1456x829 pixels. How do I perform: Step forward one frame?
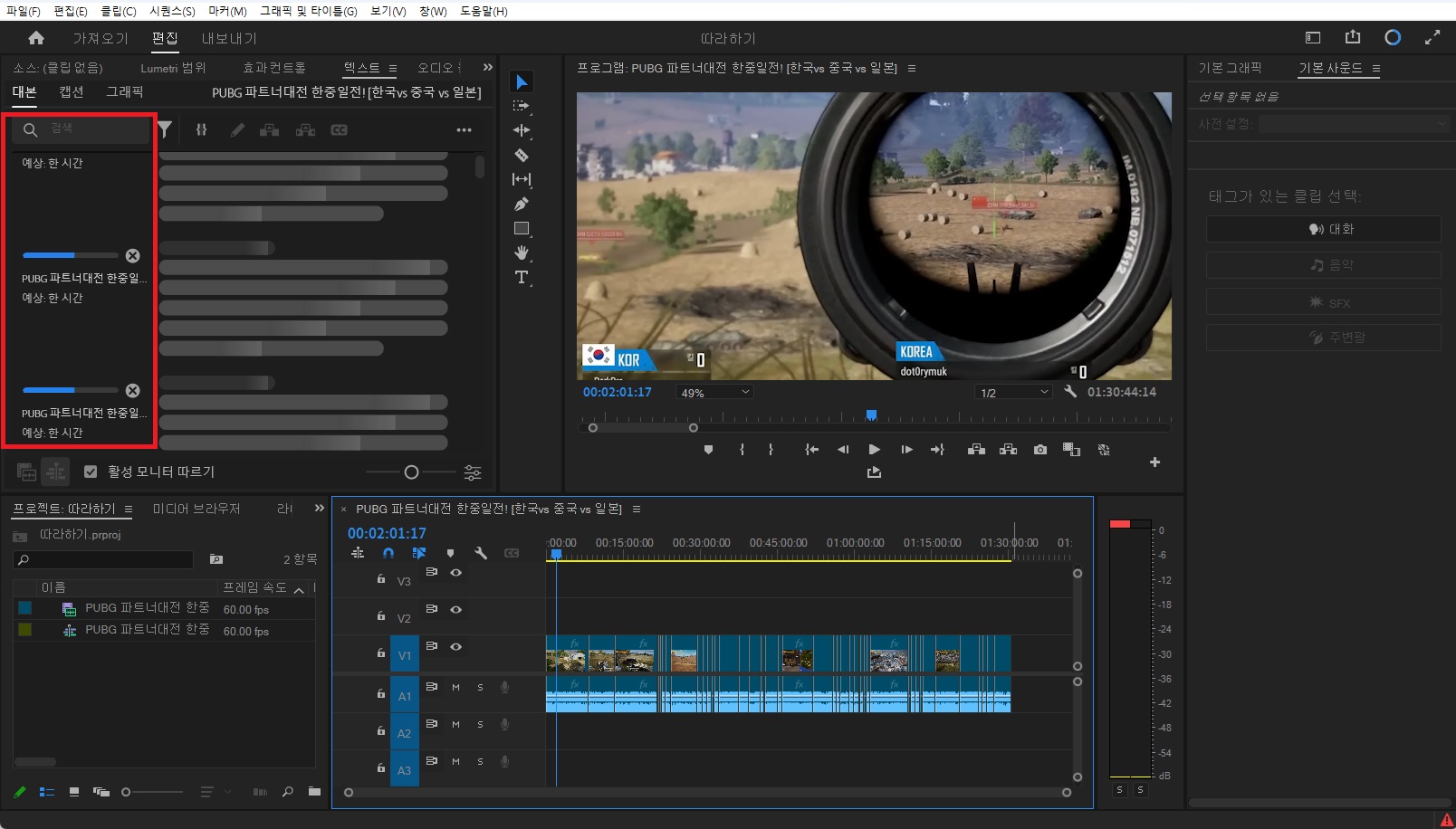(906, 449)
